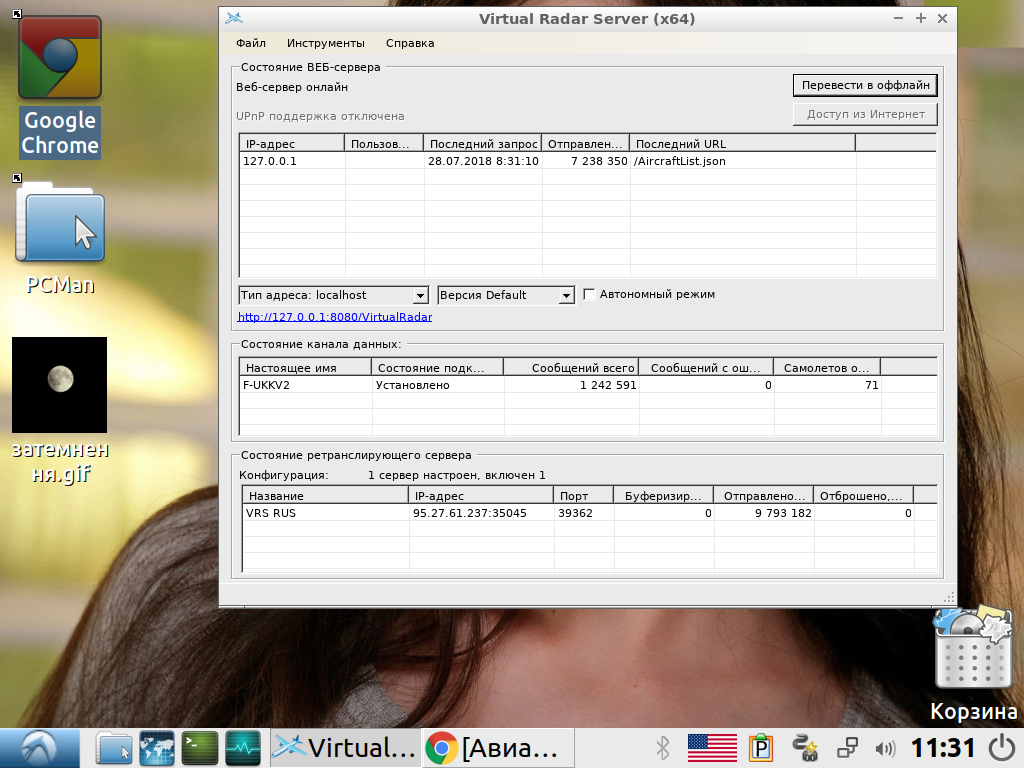Open the Файл menu
The height and width of the screenshot is (768, 1024).
(251, 43)
